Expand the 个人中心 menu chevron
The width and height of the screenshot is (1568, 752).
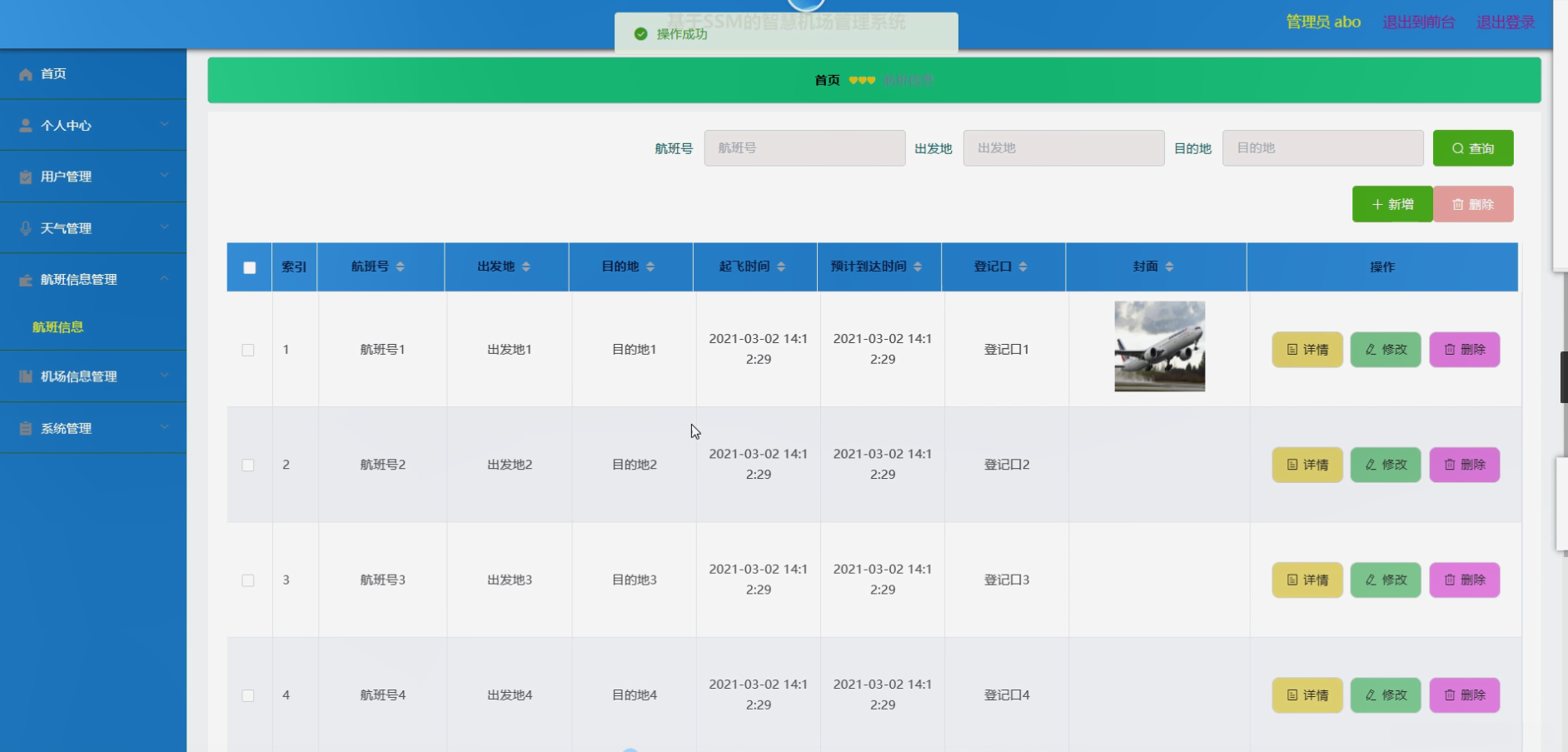pyautogui.click(x=165, y=125)
